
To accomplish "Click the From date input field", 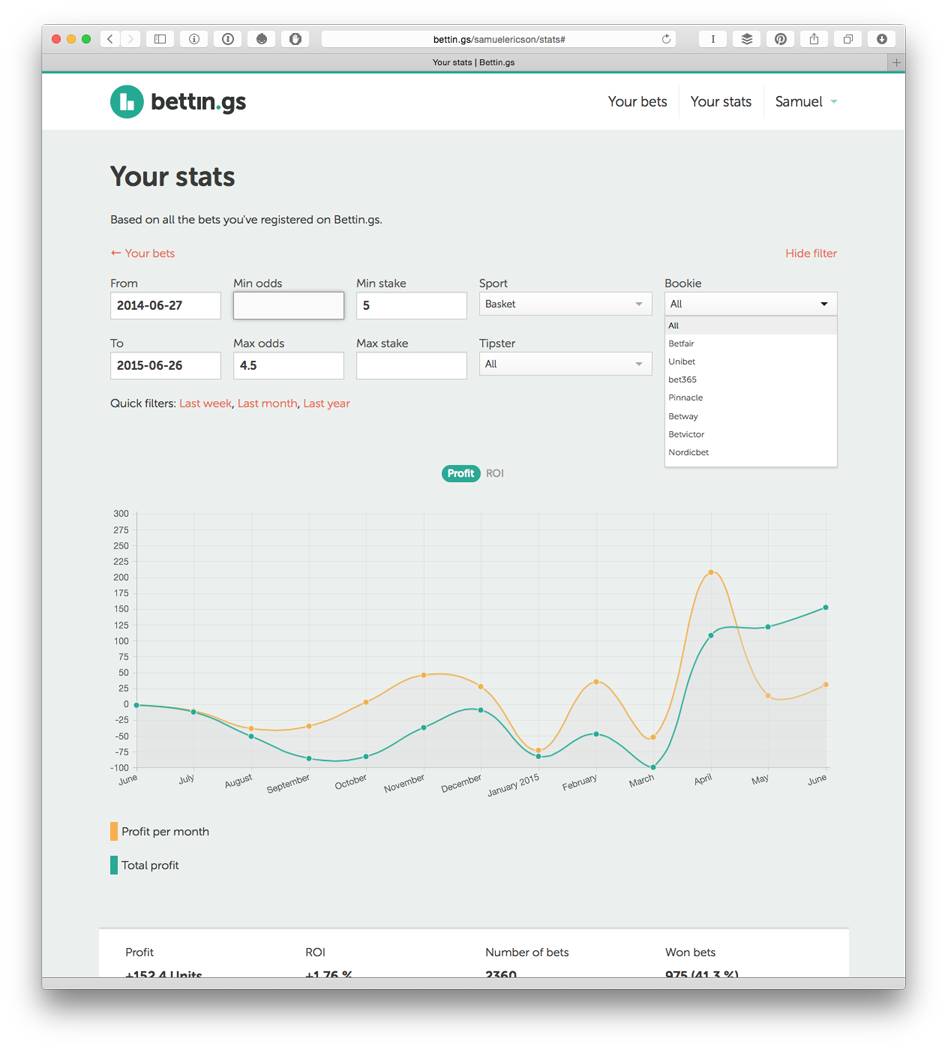I will coord(165,305).
